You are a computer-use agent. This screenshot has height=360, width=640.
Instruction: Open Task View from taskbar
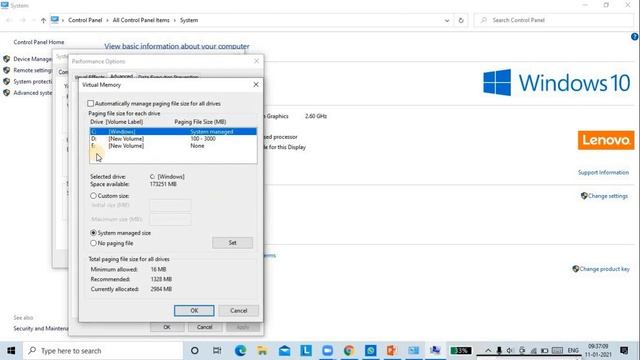pyautogui.click(x=217, y=351)
